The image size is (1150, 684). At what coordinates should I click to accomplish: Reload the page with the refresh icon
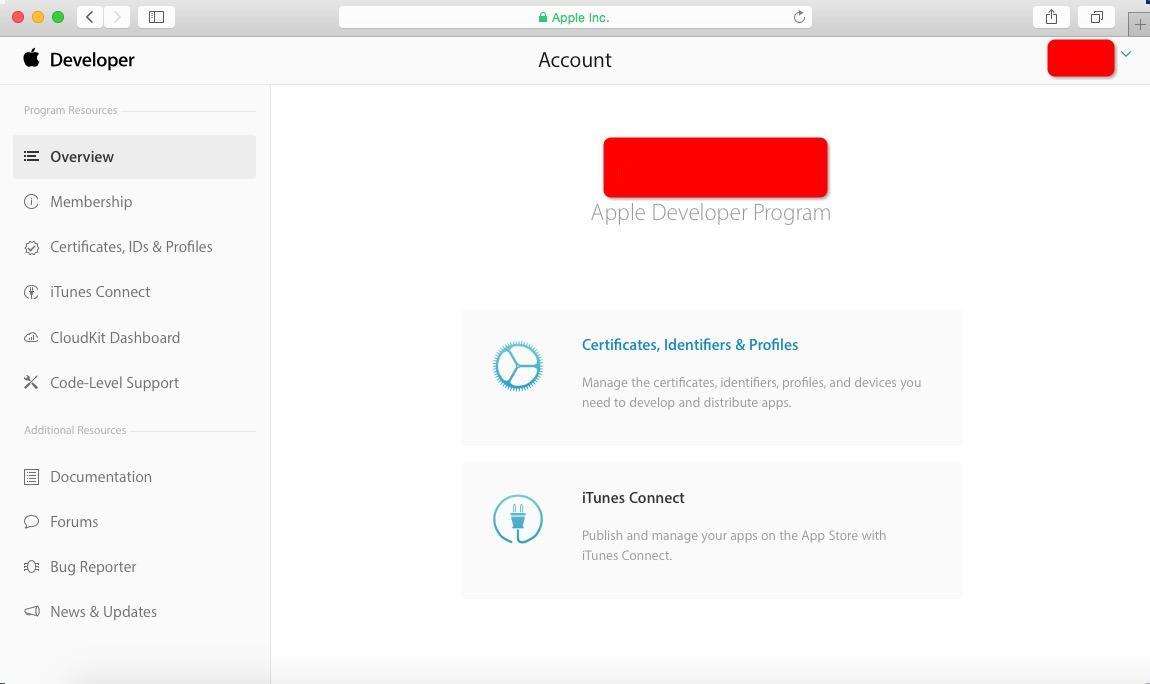pyautogui.click(x=799, y=17)
